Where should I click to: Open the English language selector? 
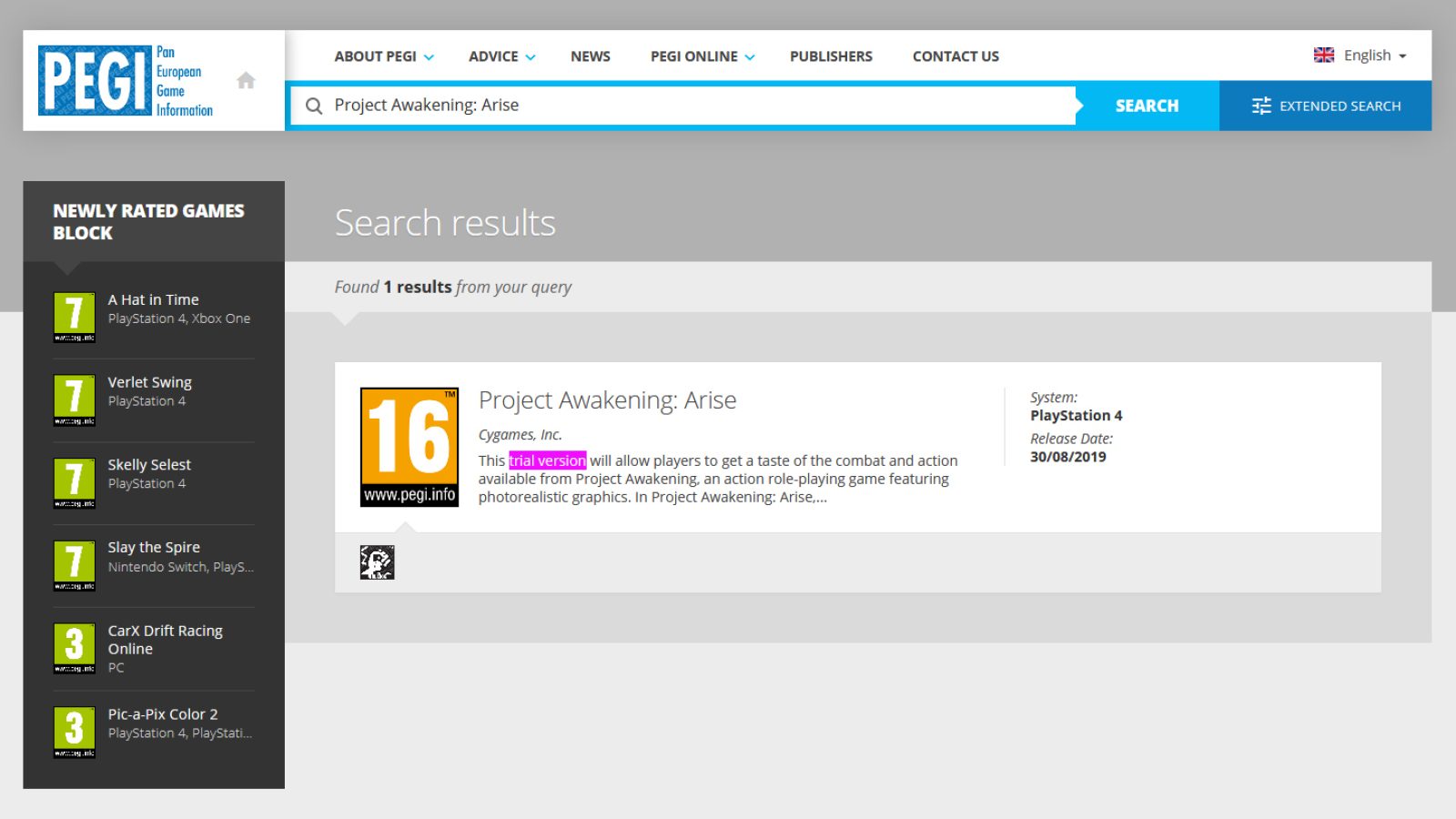click(1361, 56)
